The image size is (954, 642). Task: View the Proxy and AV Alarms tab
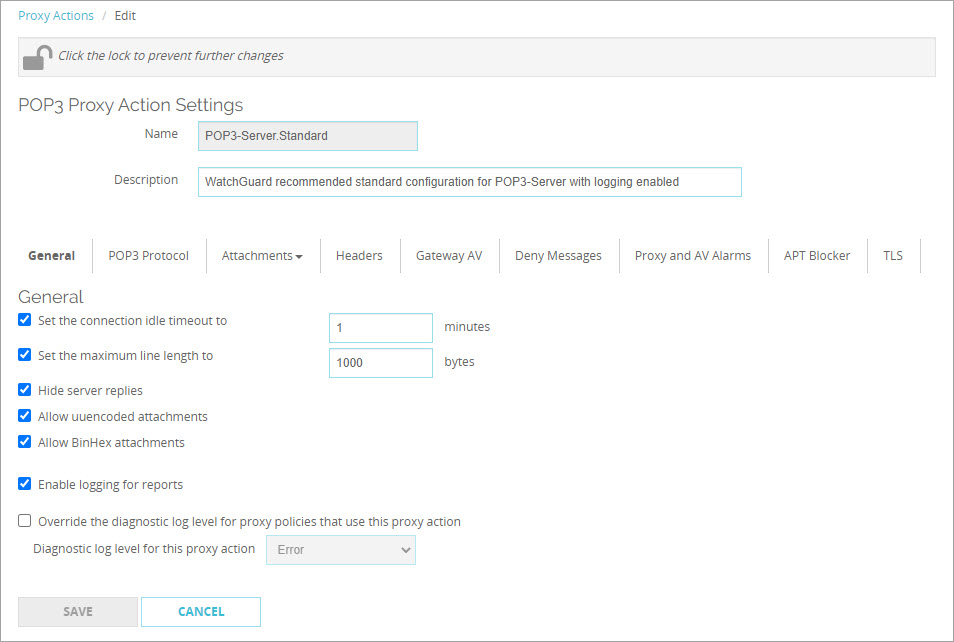click(692, 256)
